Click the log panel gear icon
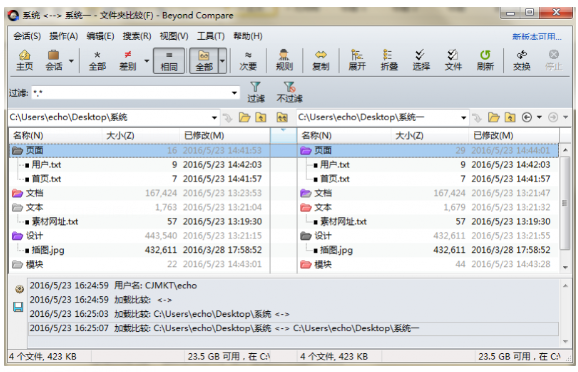The width and height of the screenshot is (578, 372). pyautogui.click(x=19, y=289)
